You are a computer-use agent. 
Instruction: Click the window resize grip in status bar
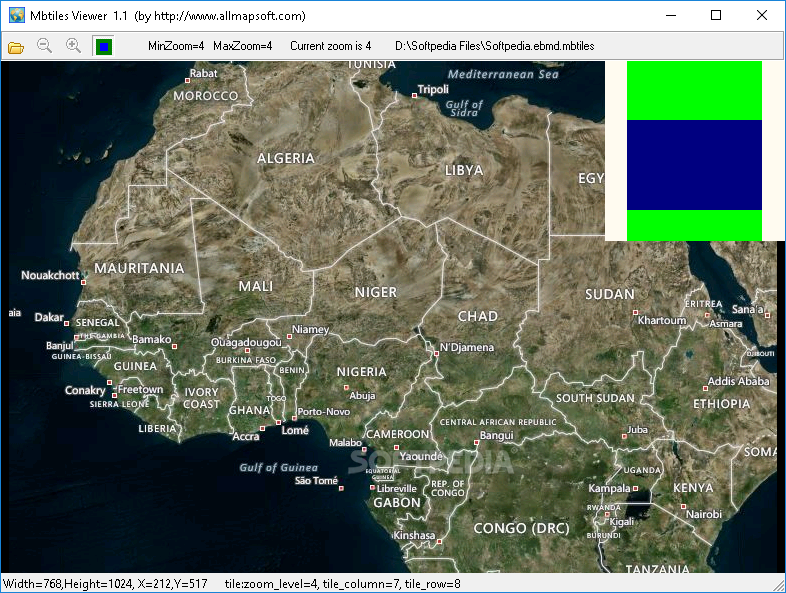(778, 585)
